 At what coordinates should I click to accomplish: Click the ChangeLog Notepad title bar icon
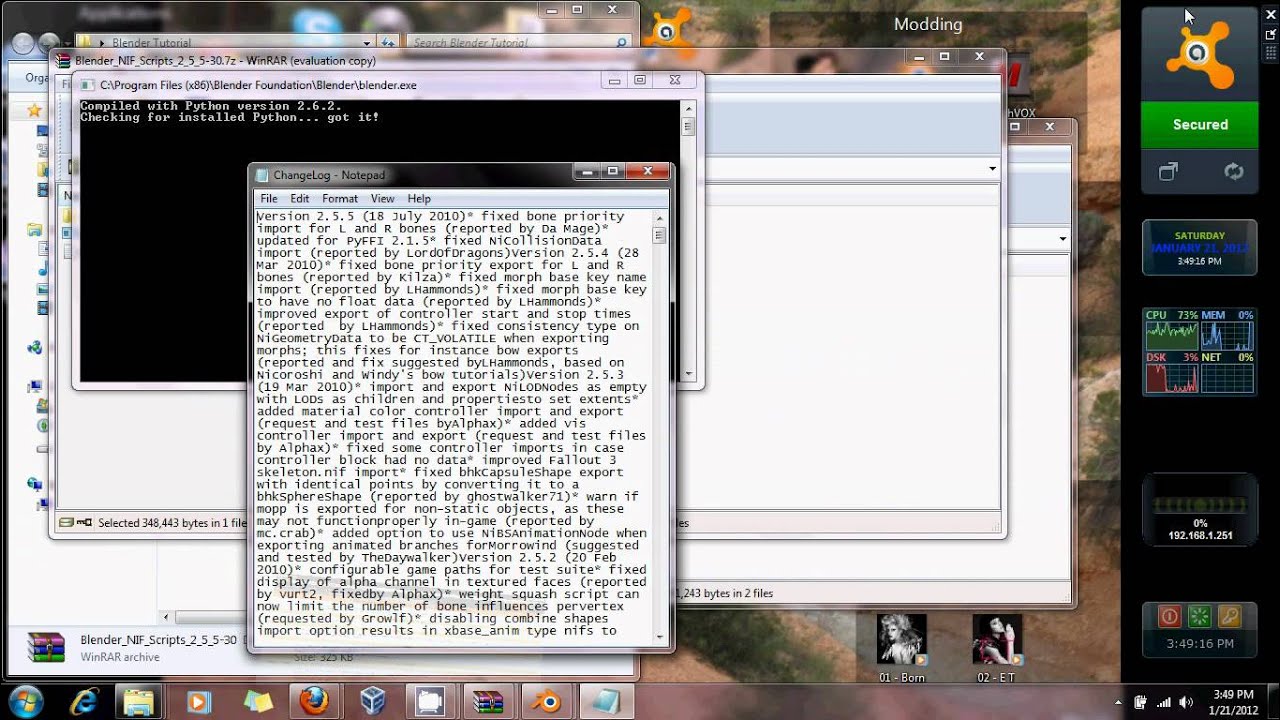263,175
